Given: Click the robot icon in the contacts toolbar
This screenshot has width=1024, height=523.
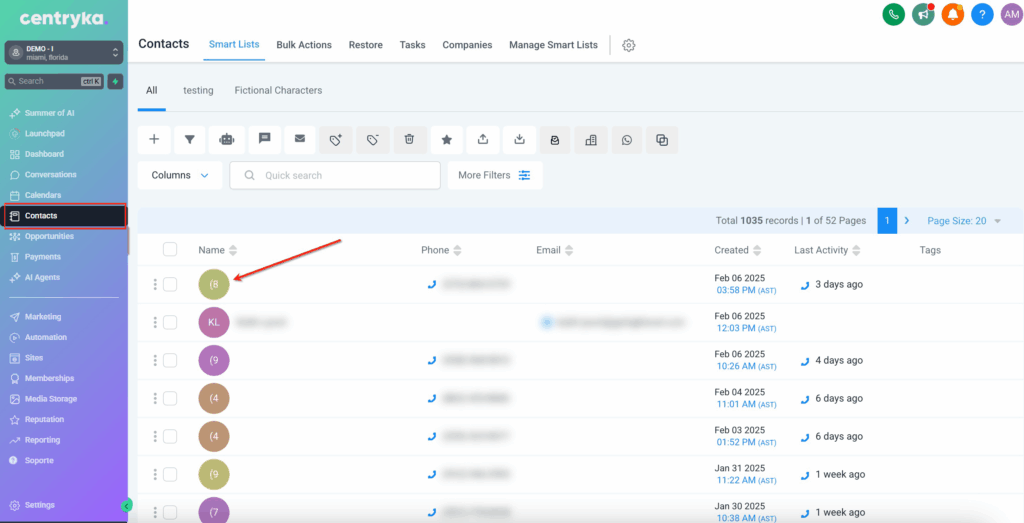Looking at the screenshot, I should click(227, 140).
